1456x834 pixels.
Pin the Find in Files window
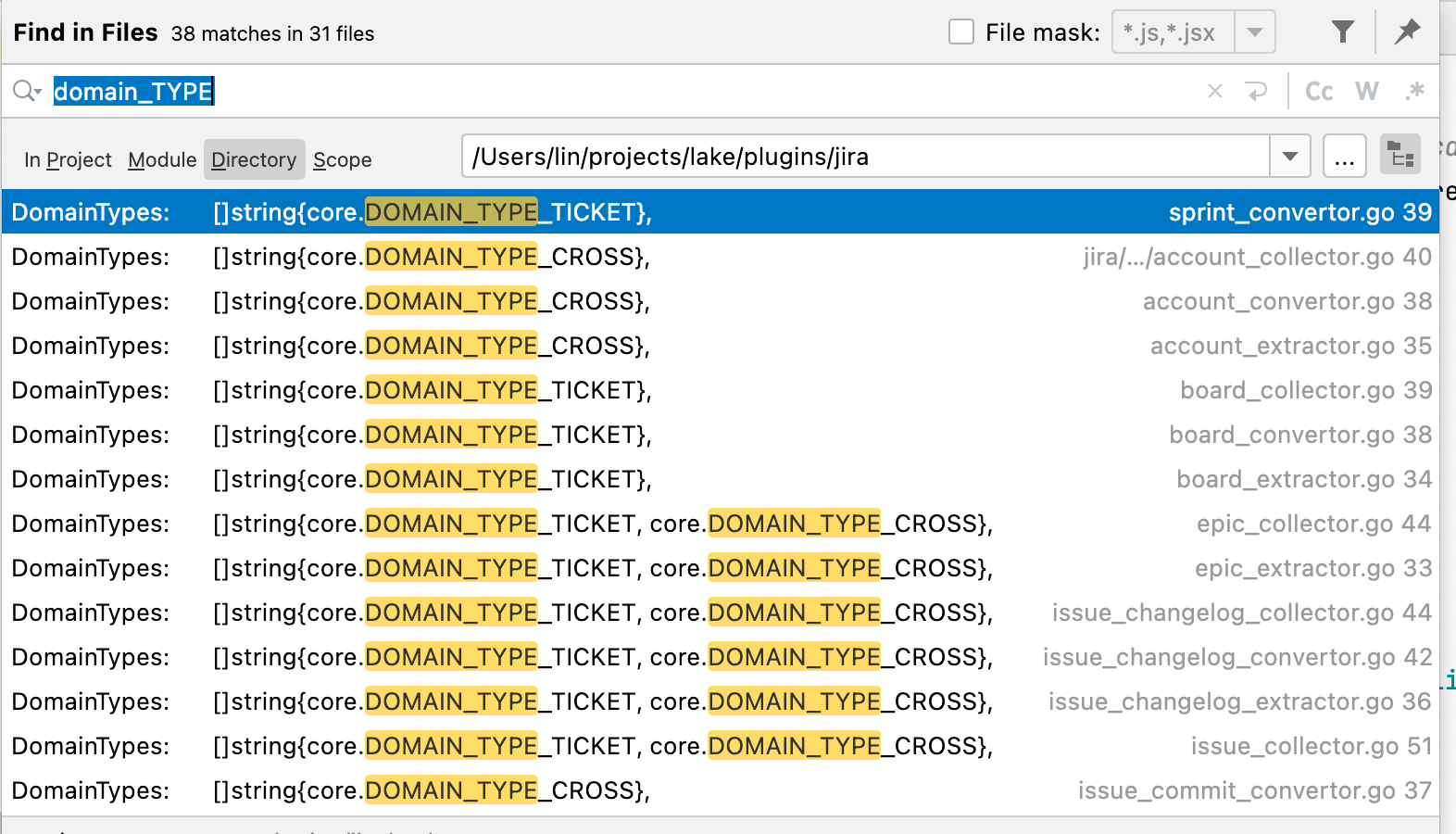tap(1408, 32)
